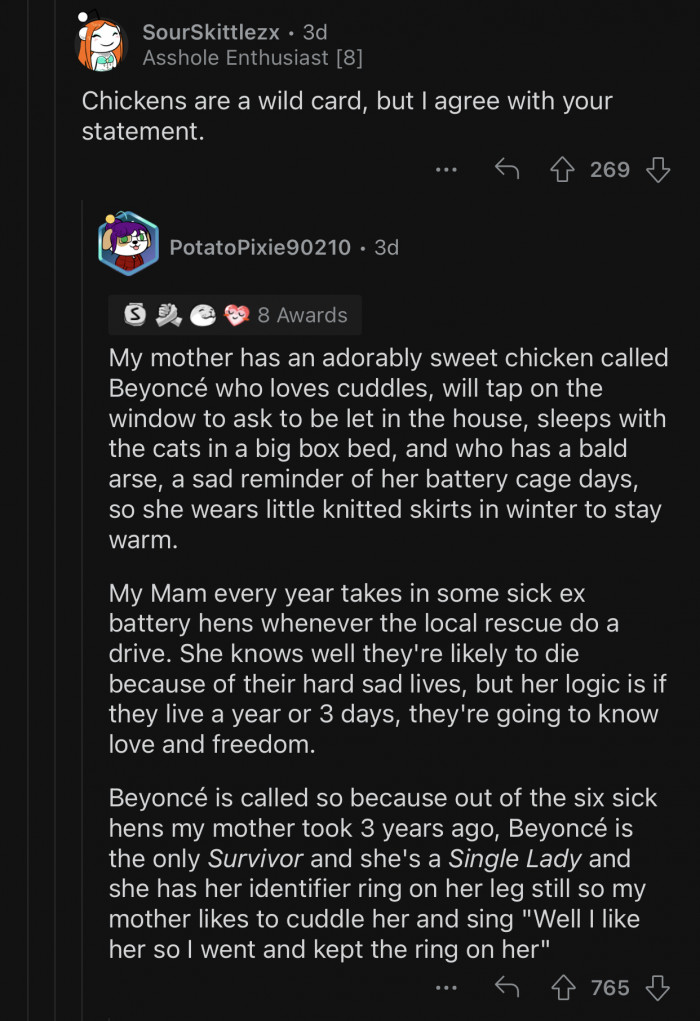The image size is (700, 1021).
Task: Open PotatoPixie90210's hexagonal avatar
Action: 127,243
